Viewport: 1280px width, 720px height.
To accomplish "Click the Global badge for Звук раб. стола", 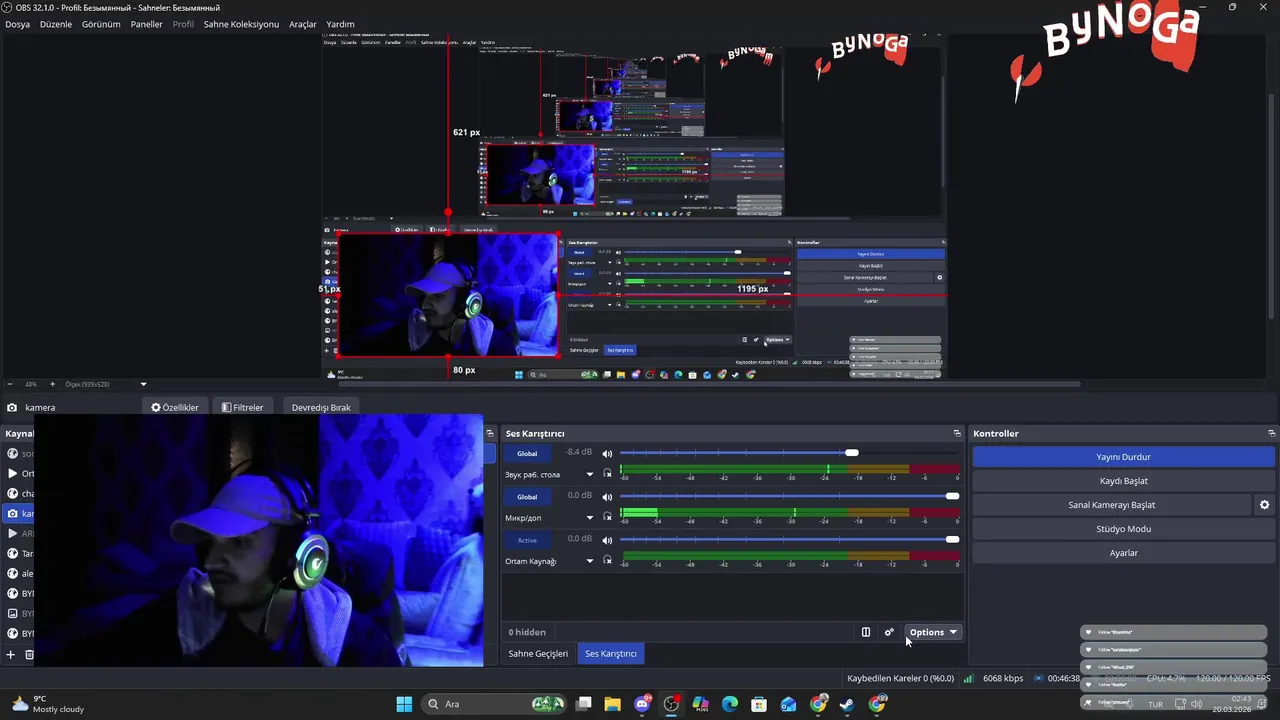I will pos(527,454).
